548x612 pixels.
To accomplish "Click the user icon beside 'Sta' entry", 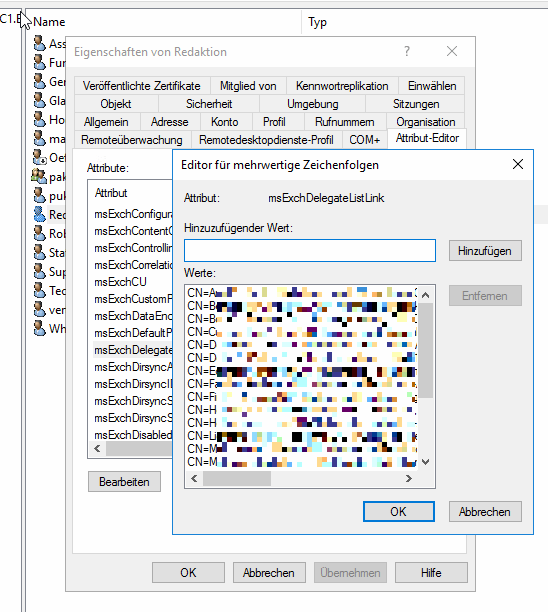I will point(39,253).
